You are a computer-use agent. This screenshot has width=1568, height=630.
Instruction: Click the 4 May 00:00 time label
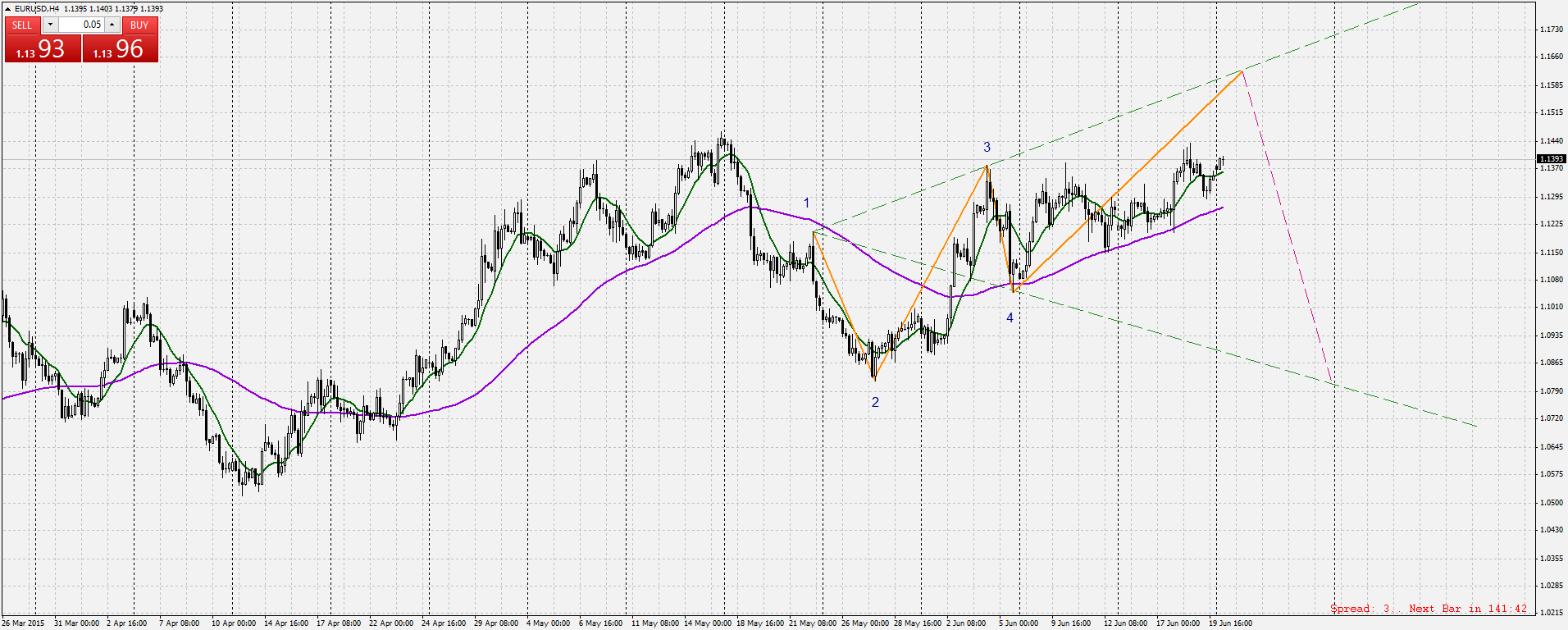[x=549, y=623]
